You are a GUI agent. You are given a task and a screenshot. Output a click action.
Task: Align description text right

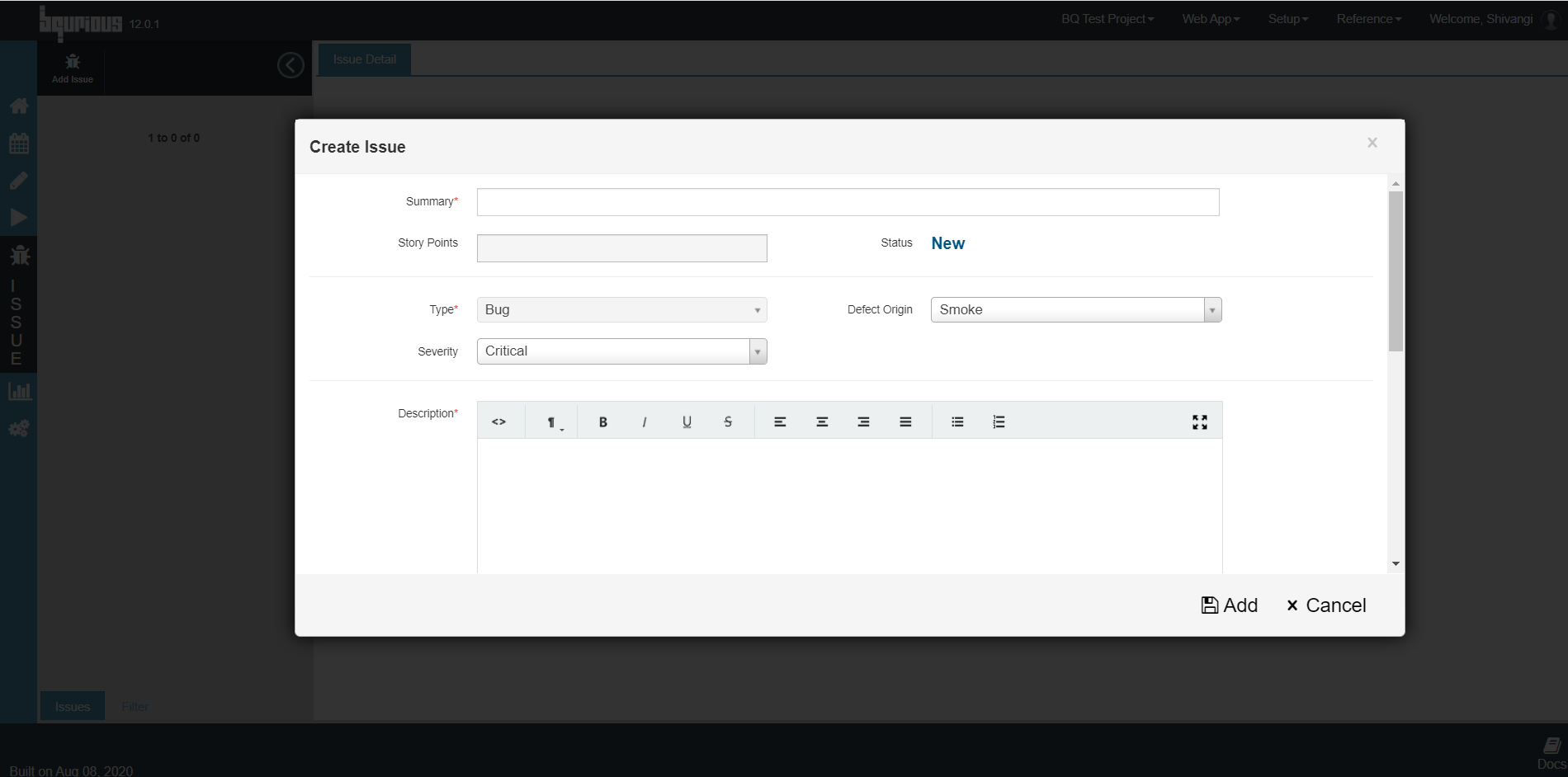(x=863, y=421)
